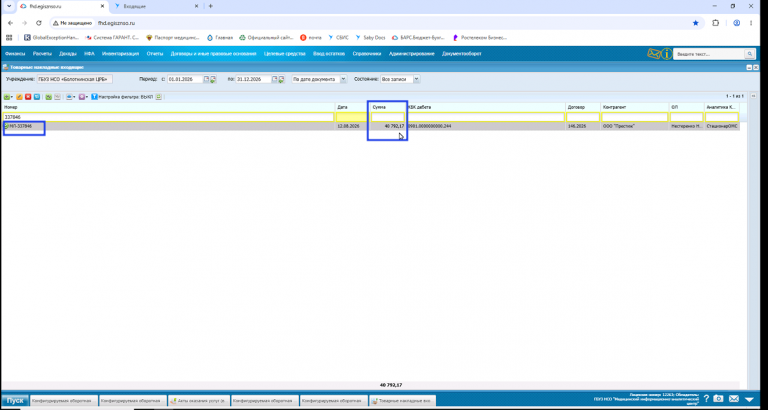This screenshot has height=410, width=768.
Task: Click the yellow envelope messages icon
Action: (653, 54)
